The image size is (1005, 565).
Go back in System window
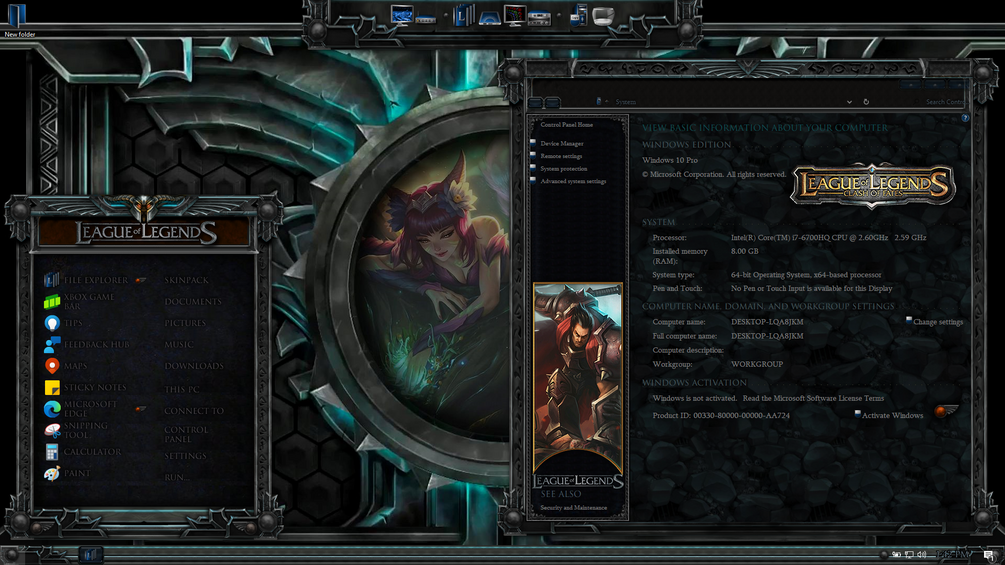point(536,102)
